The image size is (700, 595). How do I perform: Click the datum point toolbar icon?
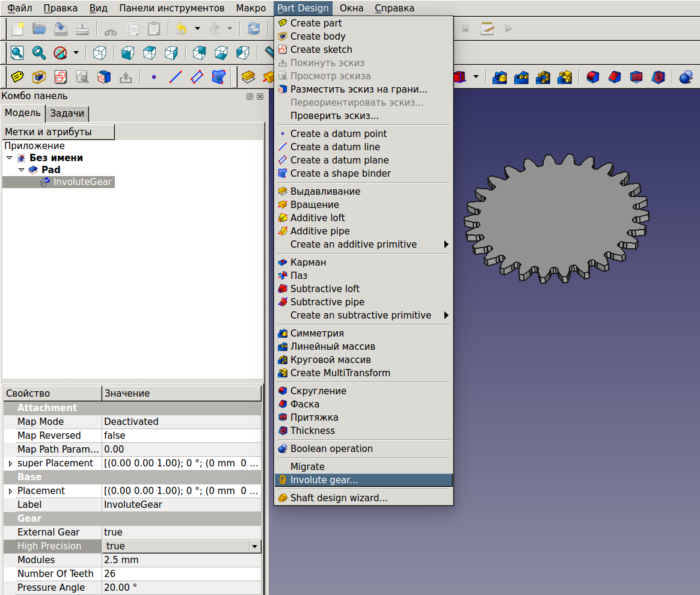[x=154, y=77]
